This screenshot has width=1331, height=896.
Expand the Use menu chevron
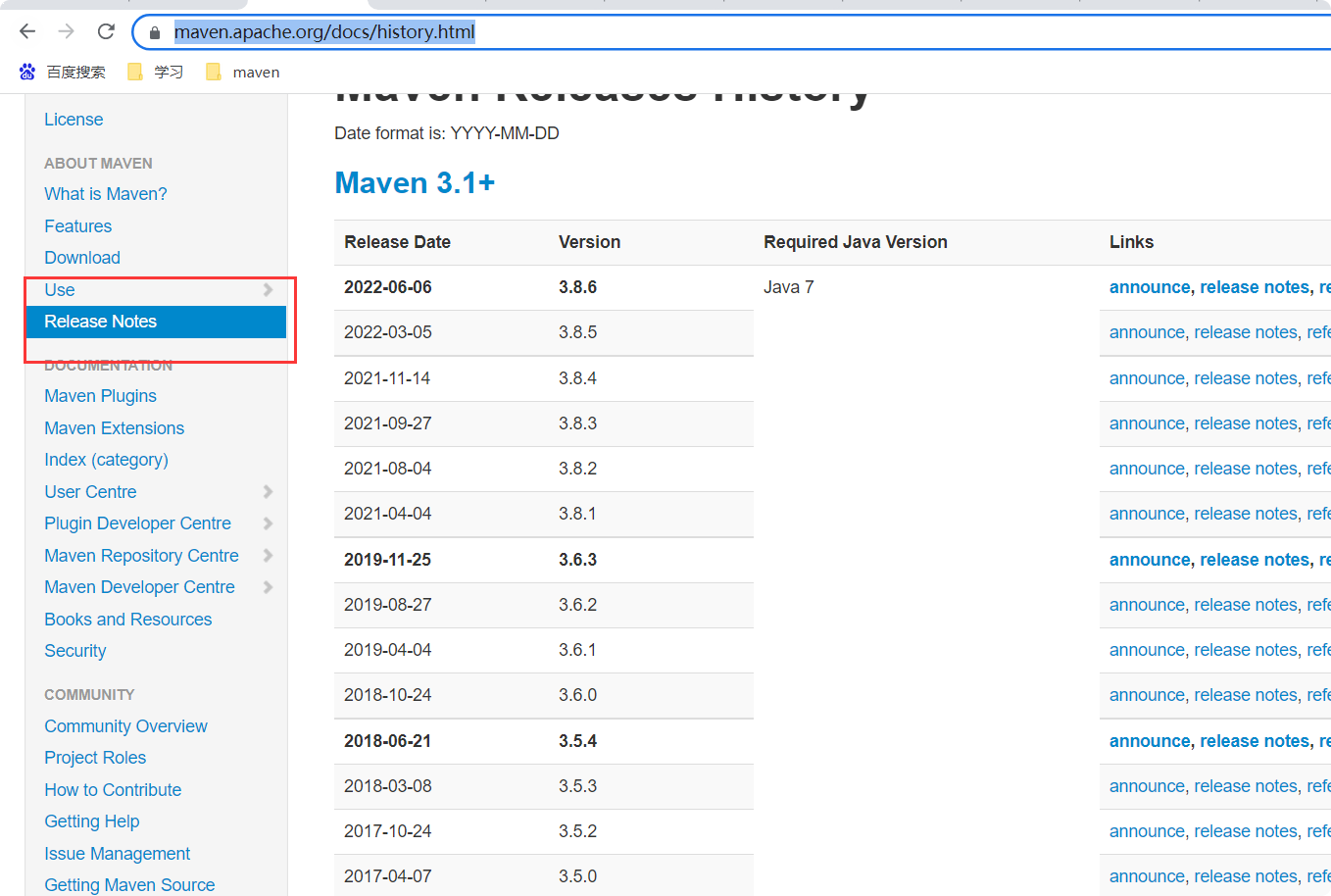pyautogui.click(x=268, y=289)
